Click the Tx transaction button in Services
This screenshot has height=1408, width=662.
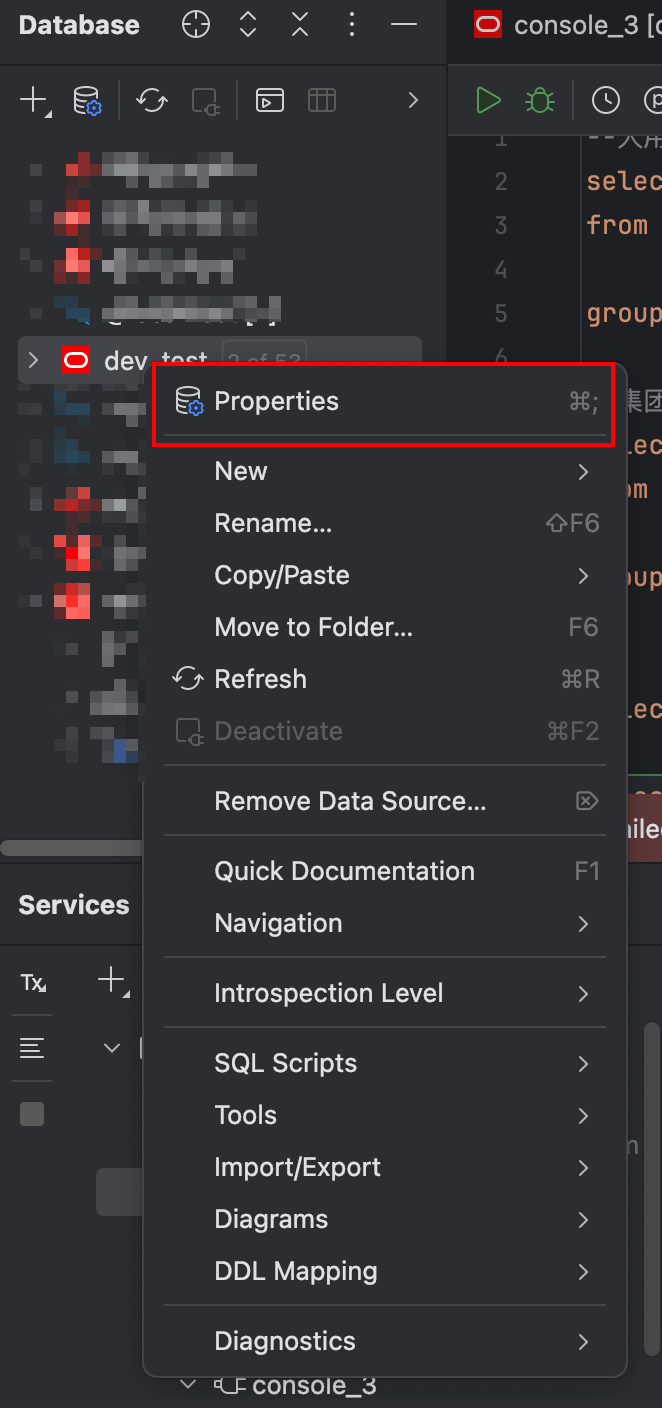[x=33, y=982]
